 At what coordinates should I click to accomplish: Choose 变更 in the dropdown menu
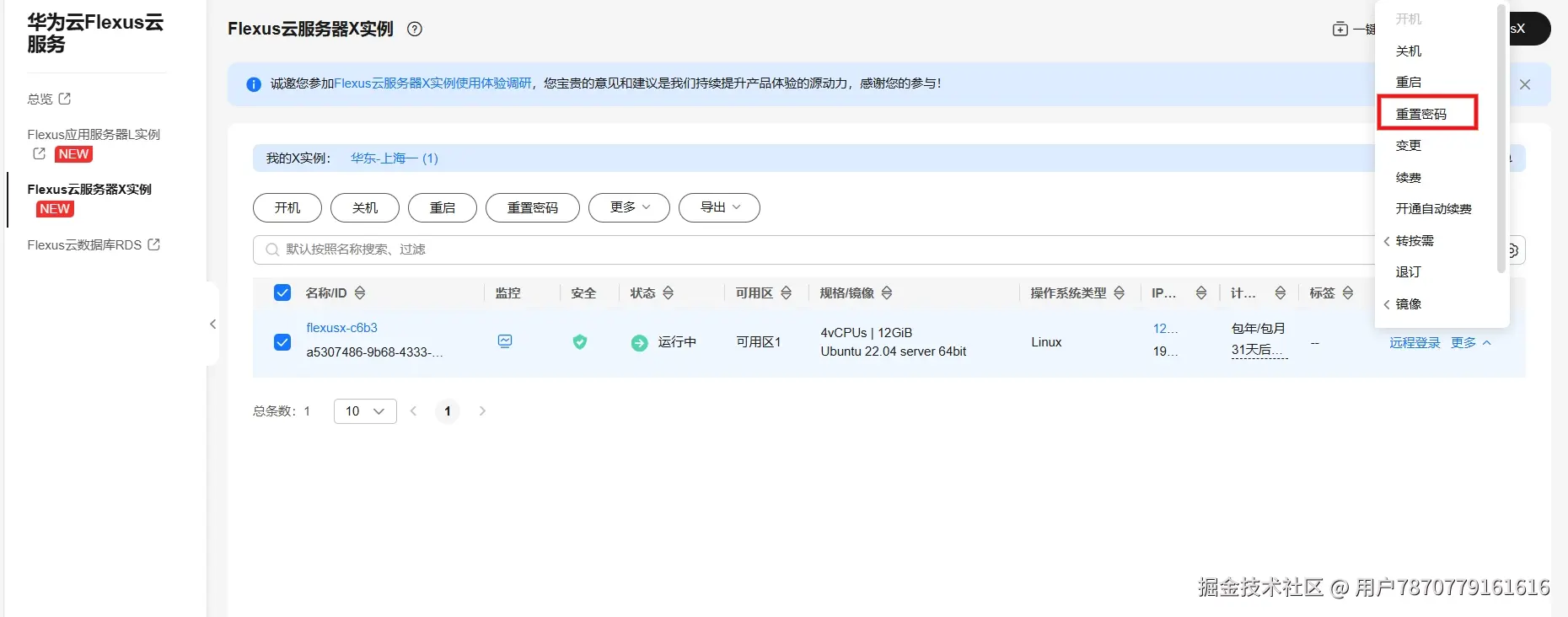(1409, 146)
